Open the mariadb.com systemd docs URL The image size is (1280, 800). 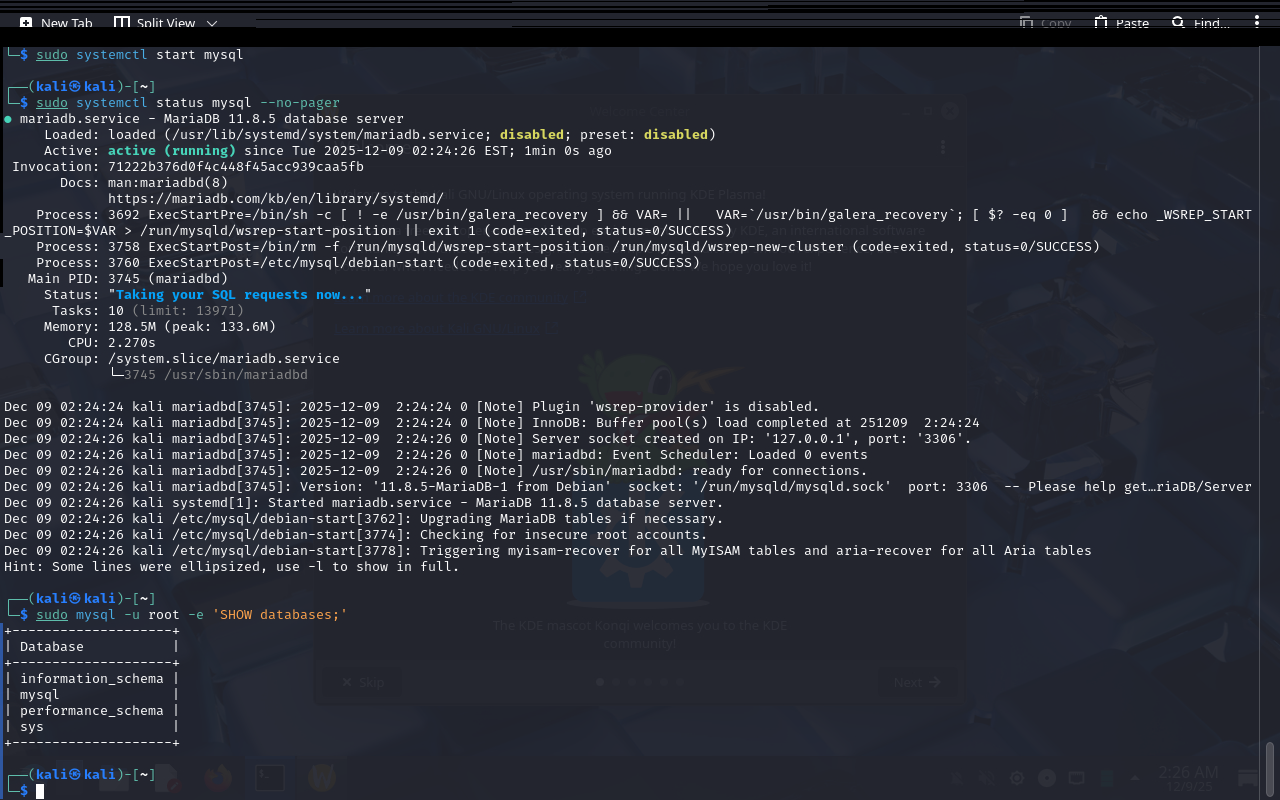point(275,199)
